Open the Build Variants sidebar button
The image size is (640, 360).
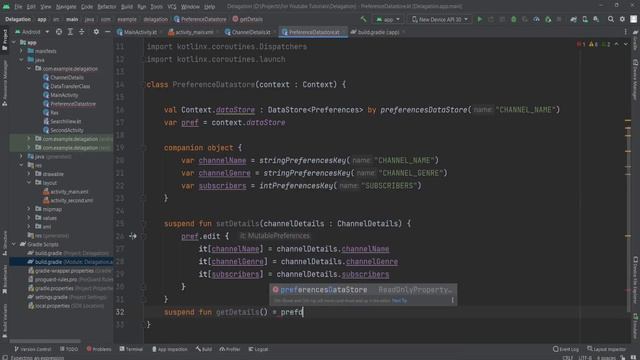click(4, 321)
